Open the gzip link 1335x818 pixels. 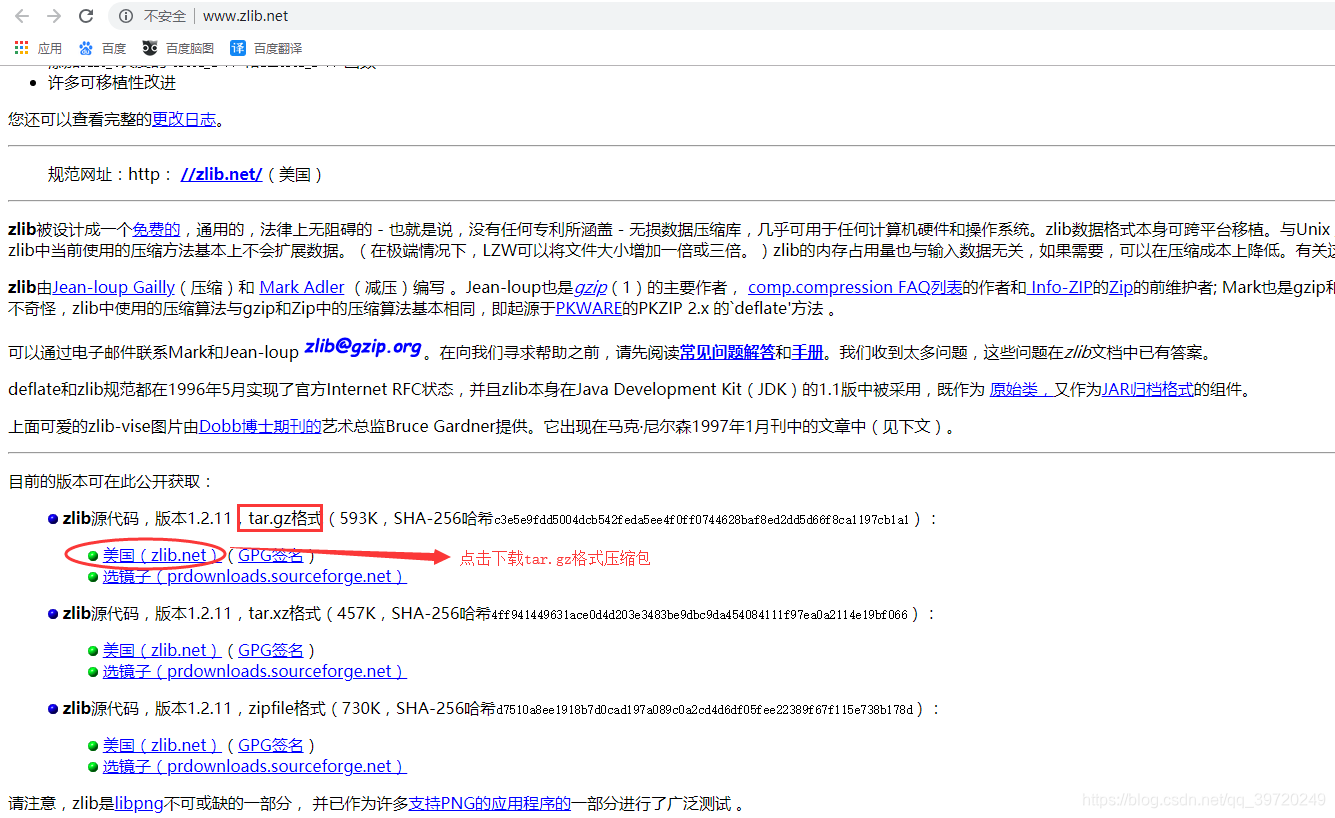590,287
